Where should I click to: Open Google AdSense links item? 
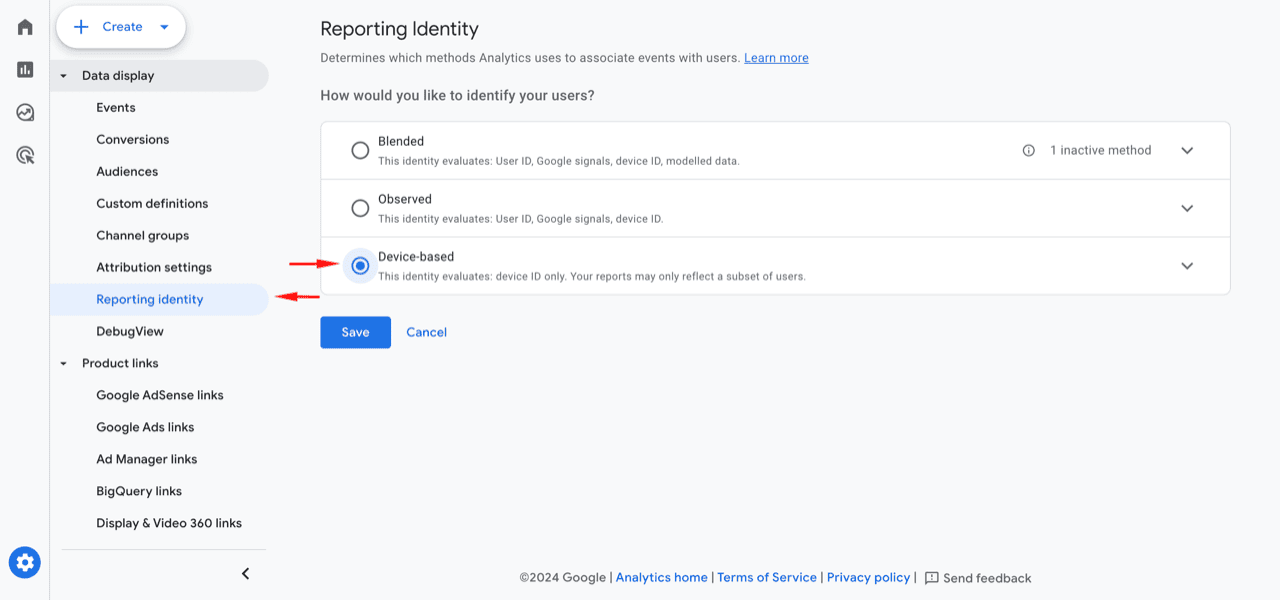(160, 396)
